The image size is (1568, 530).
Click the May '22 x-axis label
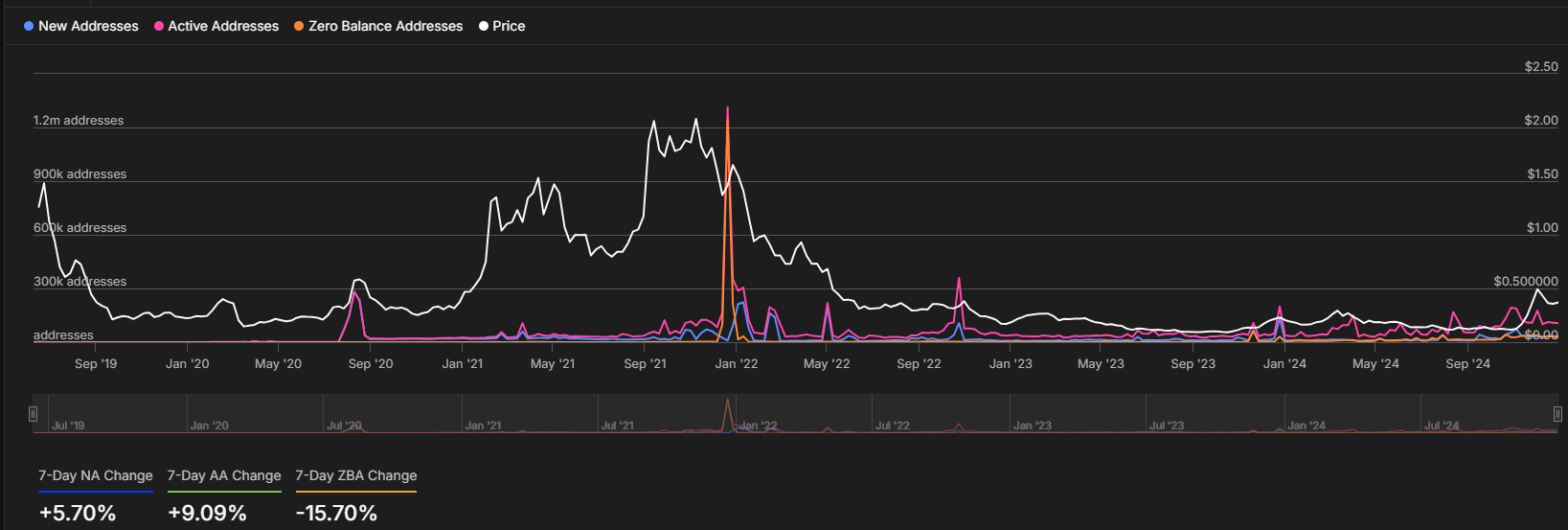(x=827, y=364)
